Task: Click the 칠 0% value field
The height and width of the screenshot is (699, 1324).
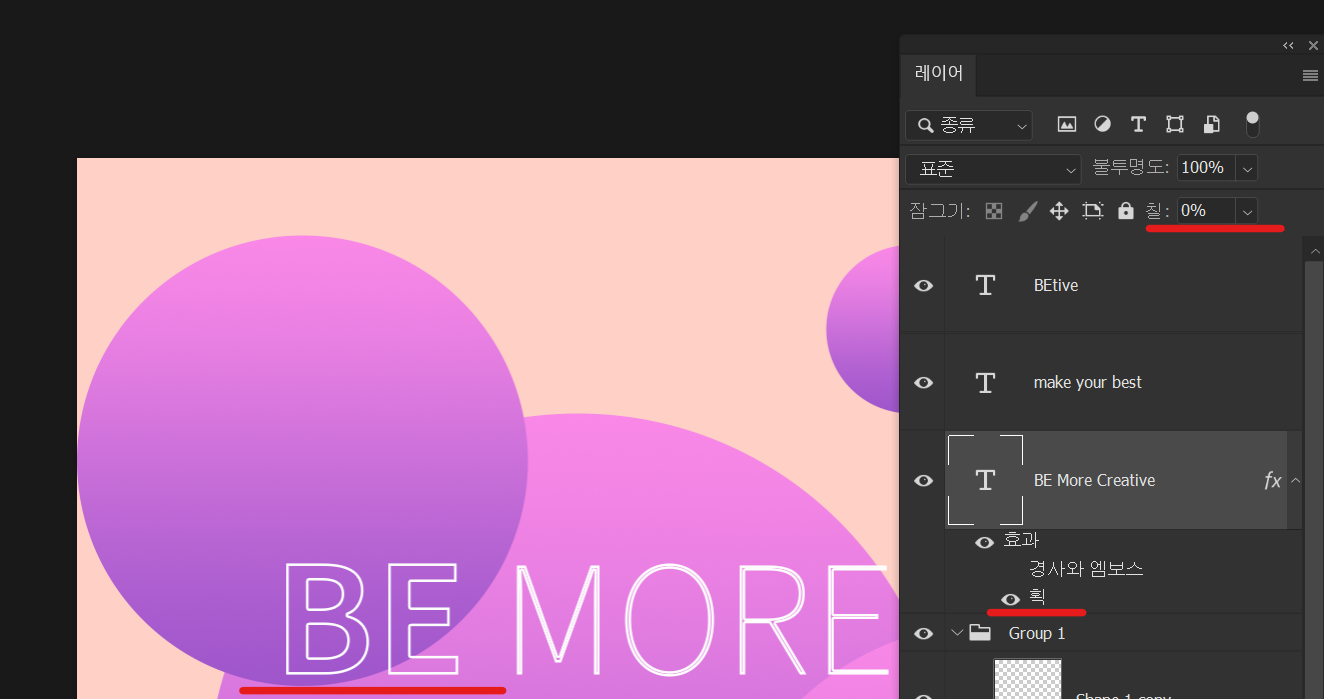Action: tap(1206, 211)
